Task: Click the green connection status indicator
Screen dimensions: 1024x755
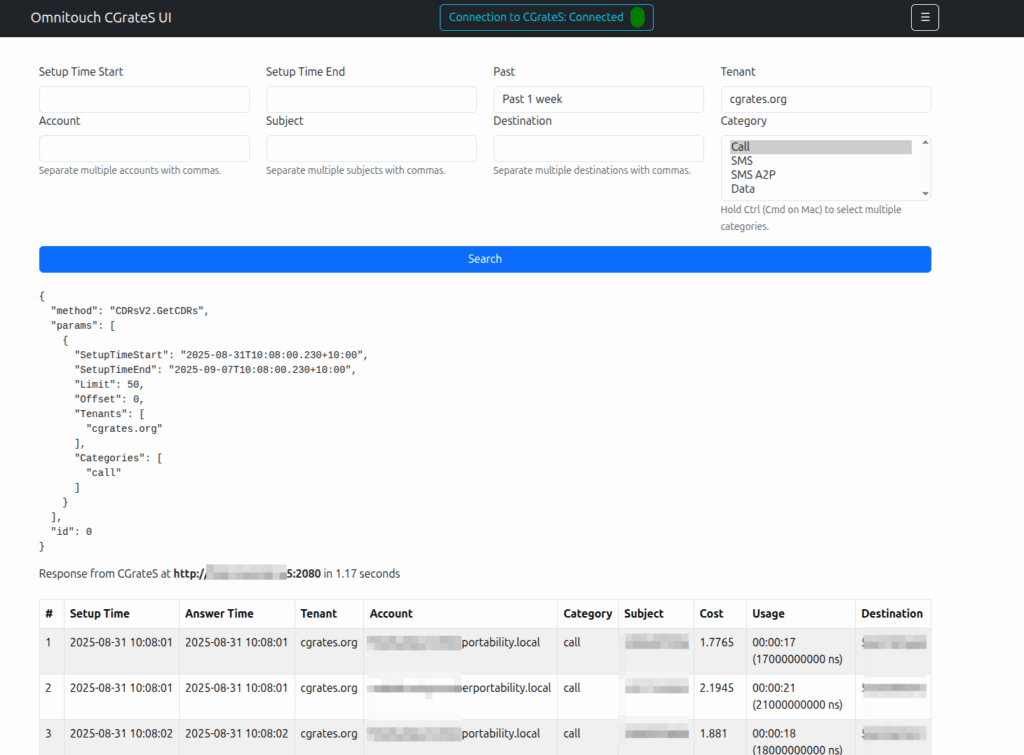Action: tap(637, 17)
